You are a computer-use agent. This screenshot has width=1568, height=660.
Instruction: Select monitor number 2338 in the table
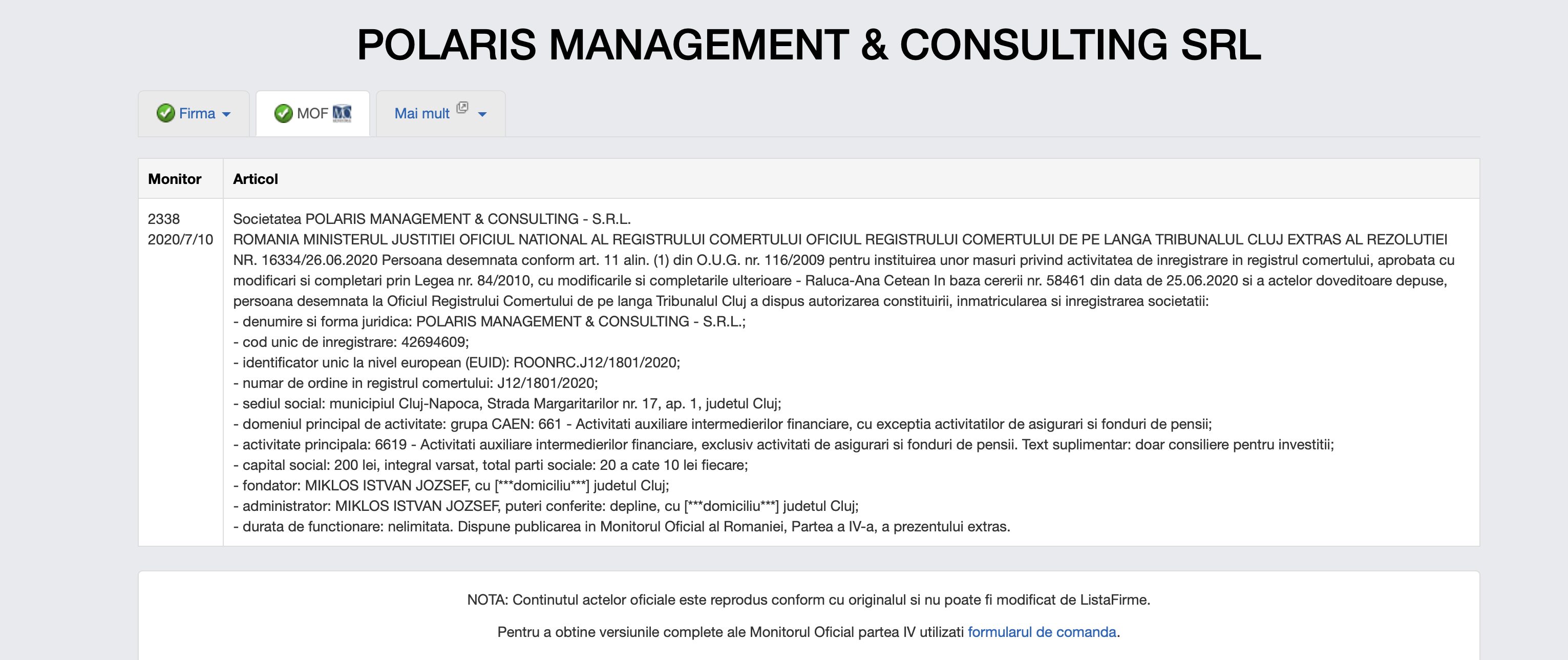point(164,219)
